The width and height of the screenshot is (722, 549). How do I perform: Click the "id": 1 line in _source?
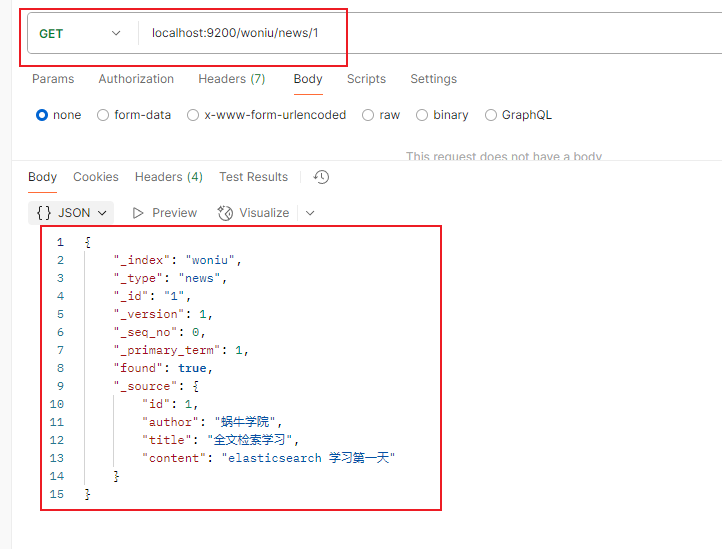170,404
